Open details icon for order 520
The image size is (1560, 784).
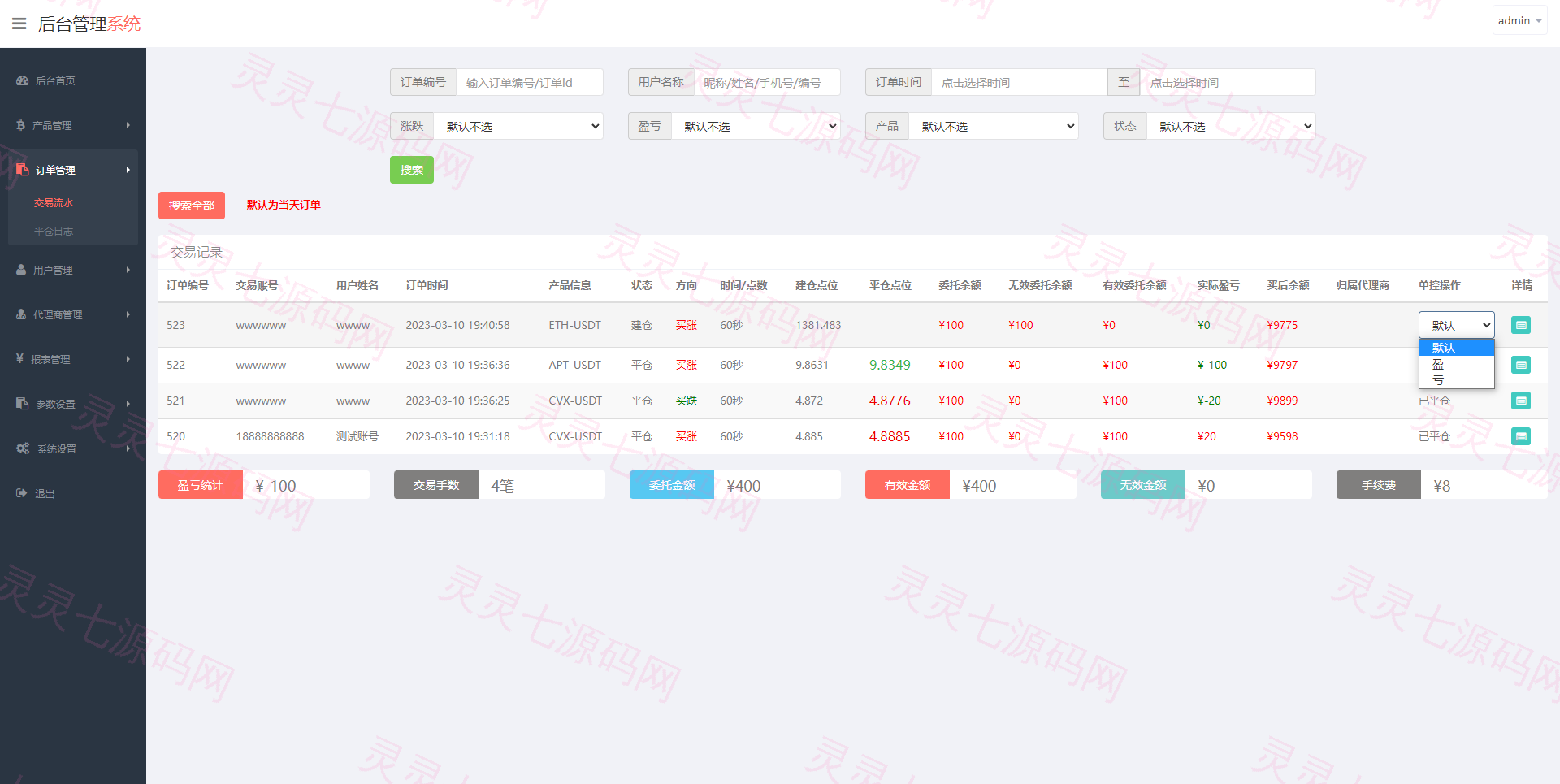pos(1521,436)
